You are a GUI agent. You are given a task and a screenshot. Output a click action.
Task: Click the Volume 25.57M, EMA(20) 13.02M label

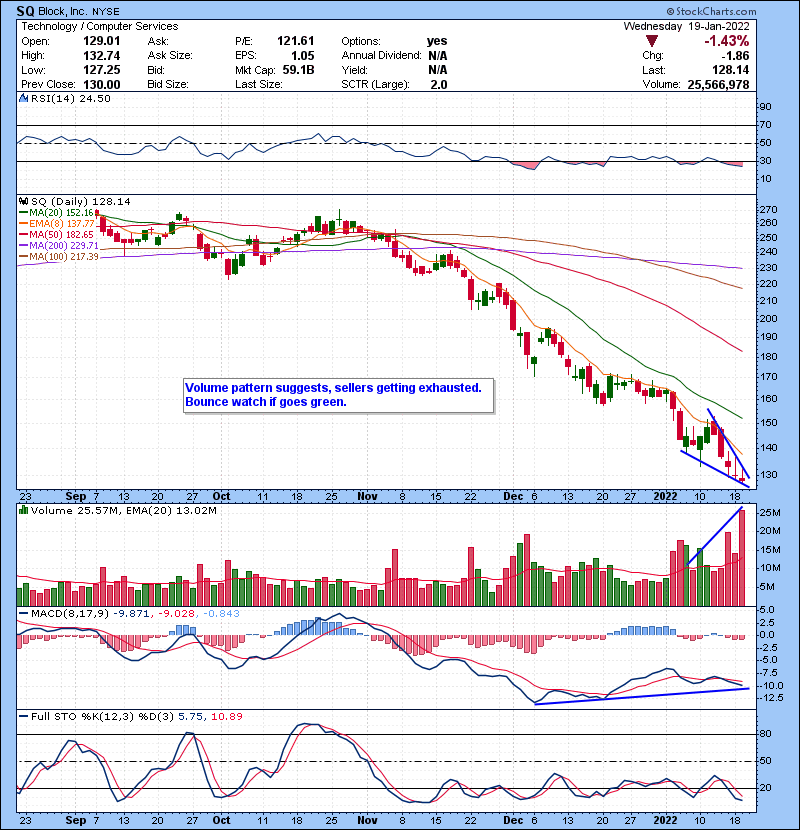[x=123, y=511]
